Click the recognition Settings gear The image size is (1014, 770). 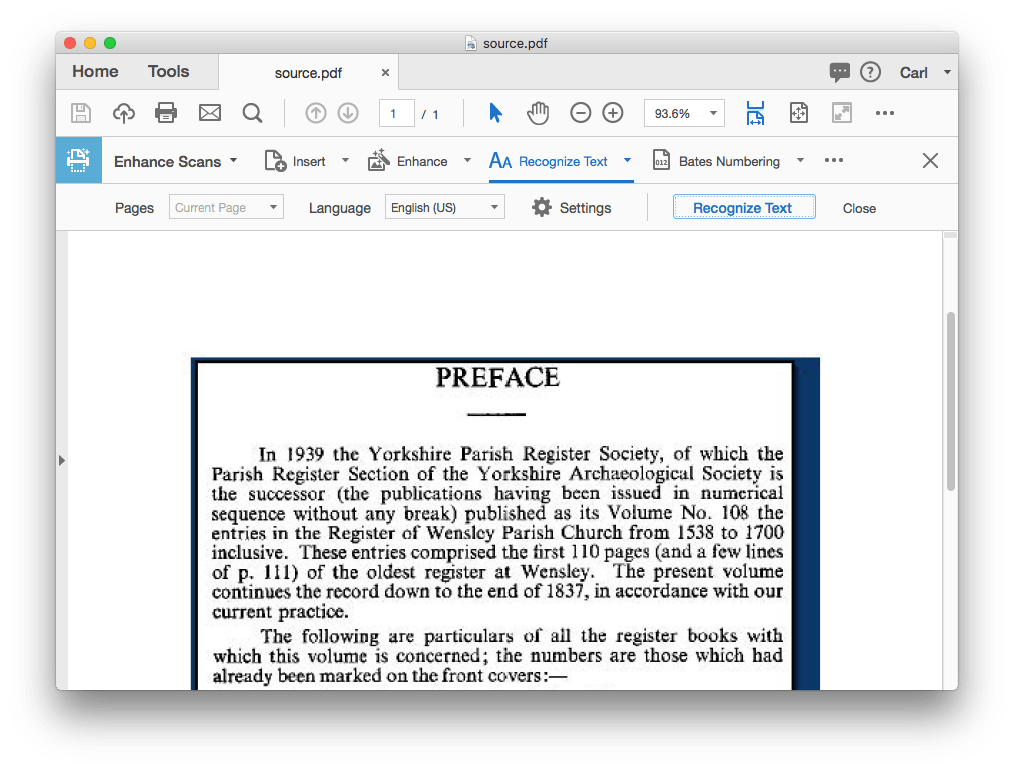[x=541, y=207]
